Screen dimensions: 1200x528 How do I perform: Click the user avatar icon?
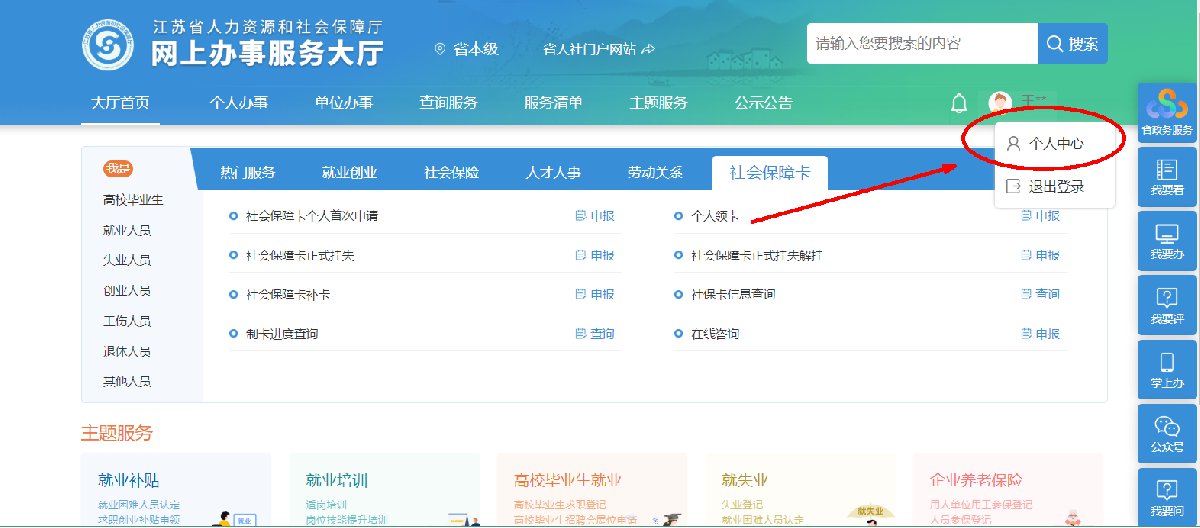(1000, 102)
